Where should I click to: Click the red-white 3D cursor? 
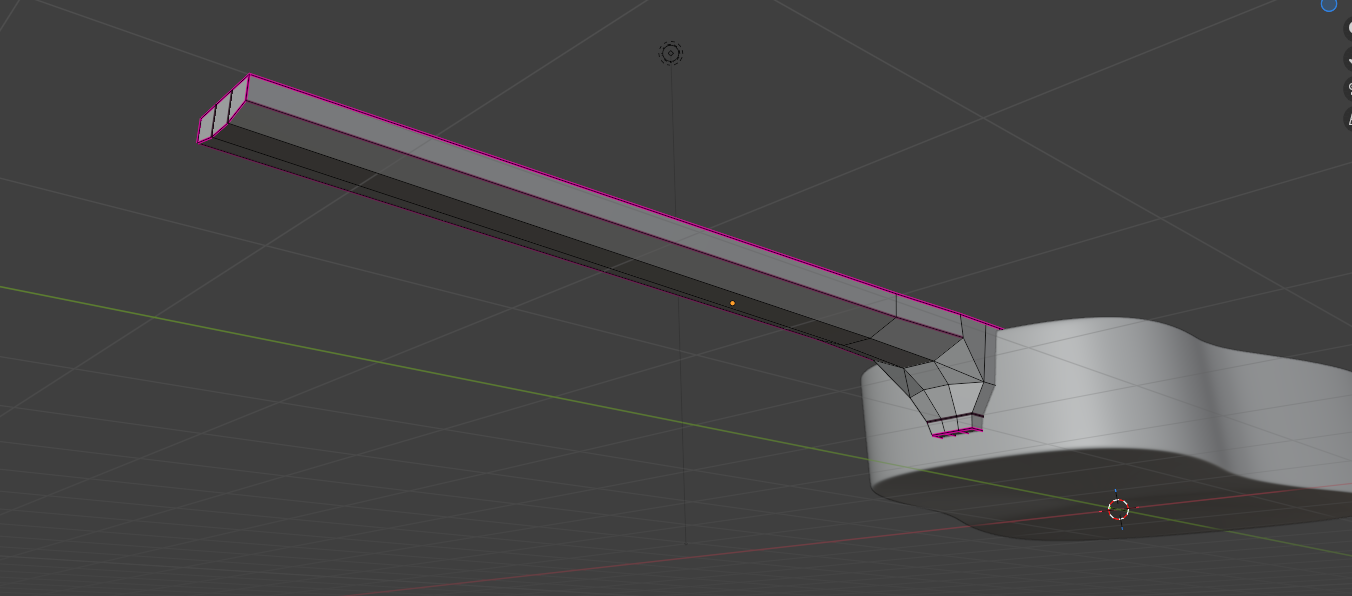[x=1119, y=510]
